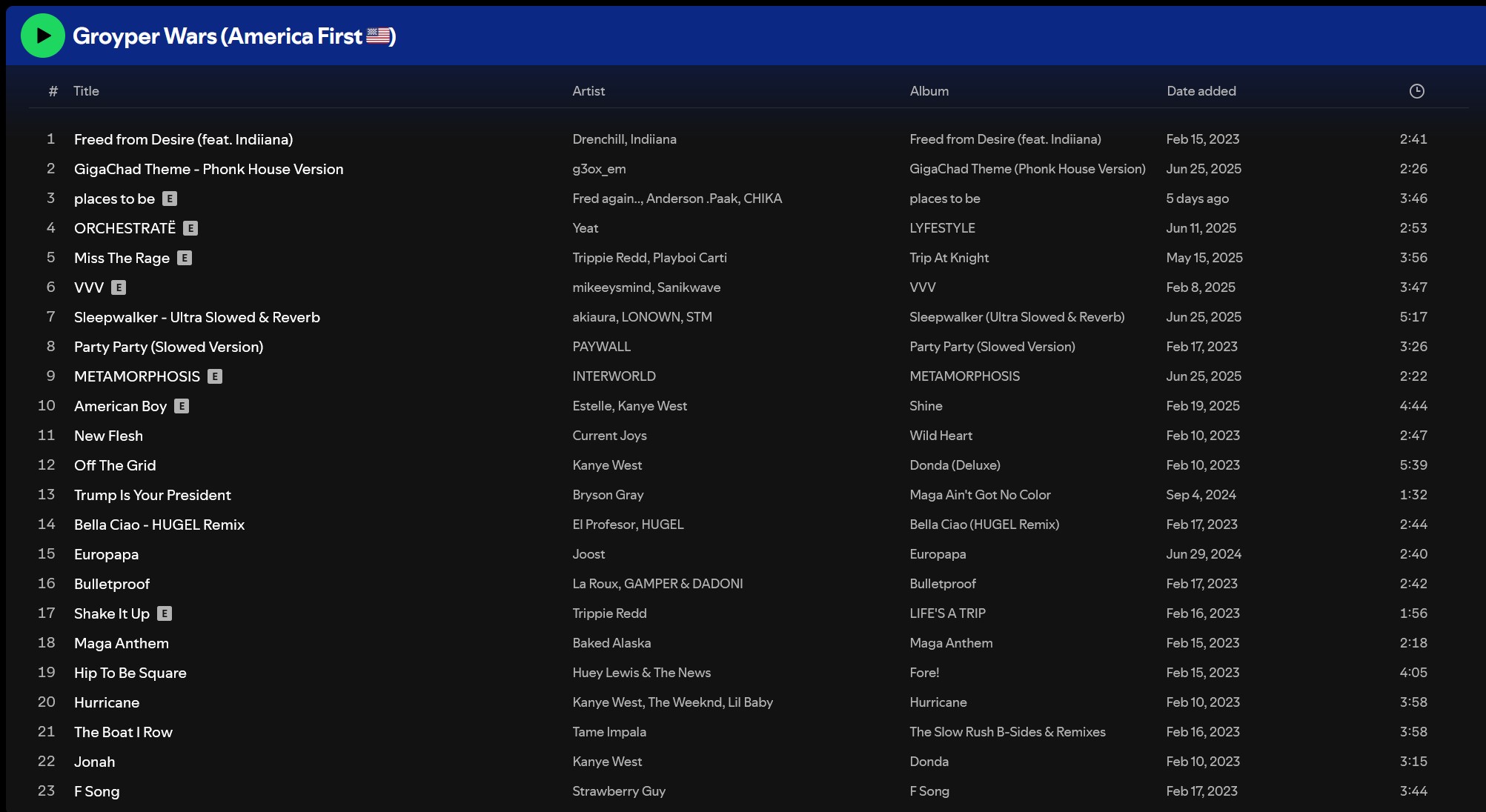Image resolution: width=1486 pixels, height=812 pixels.
Task: Open the Donda (Deluxe) album
Action: pyautogui.click(x=955, y=465)
